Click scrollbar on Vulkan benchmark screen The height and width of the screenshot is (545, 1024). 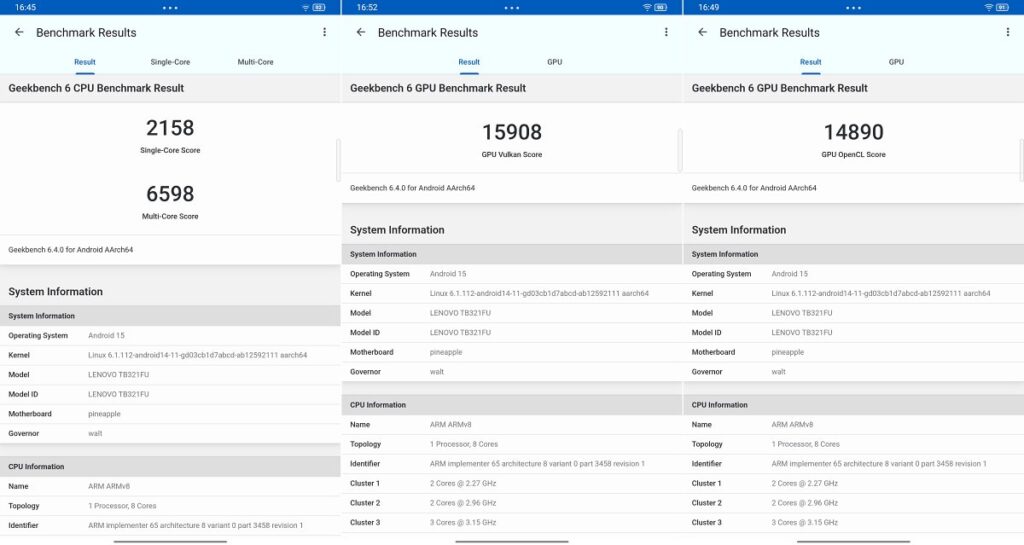680,150
